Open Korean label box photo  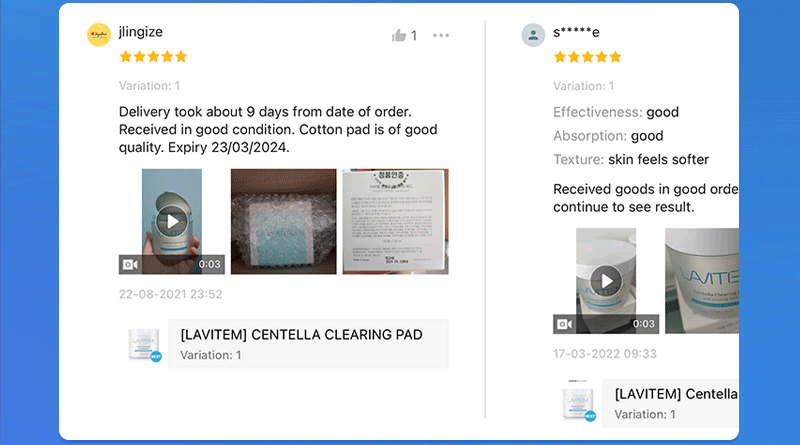(x=395, y=221)
